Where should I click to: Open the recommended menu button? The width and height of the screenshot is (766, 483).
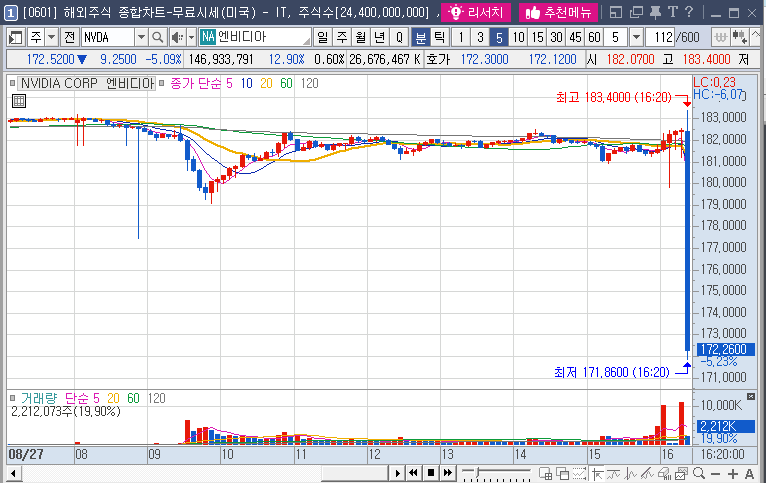558,12
